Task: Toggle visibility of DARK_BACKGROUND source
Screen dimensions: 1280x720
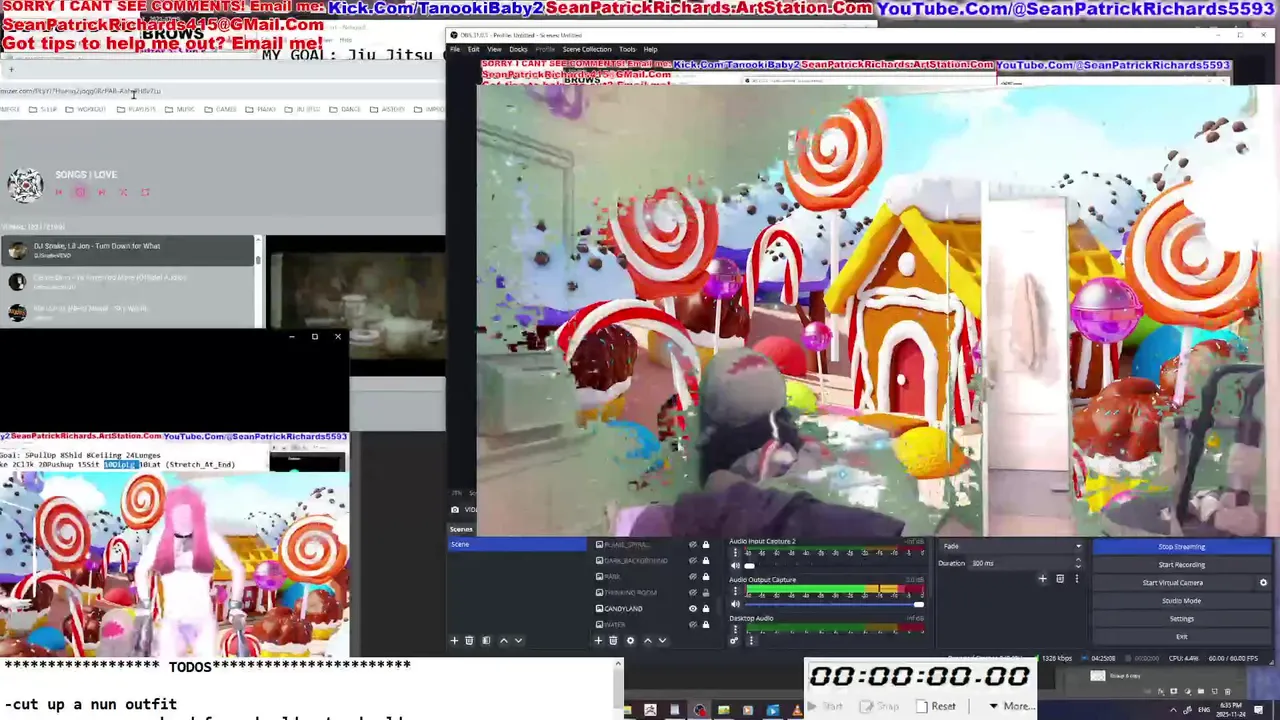Action: tap(692, 560)
